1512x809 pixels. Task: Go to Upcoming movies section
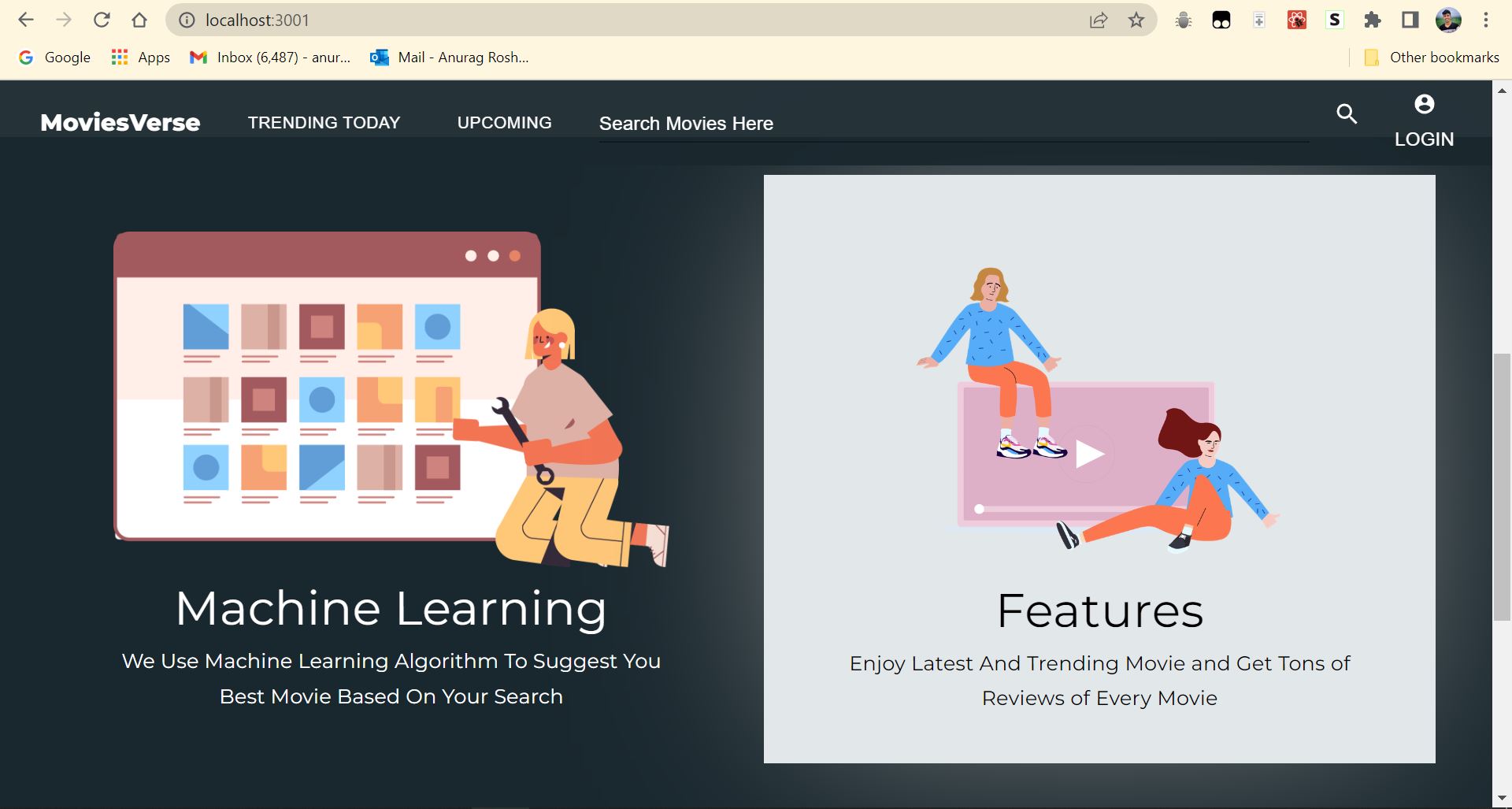[x=504, y=123]
